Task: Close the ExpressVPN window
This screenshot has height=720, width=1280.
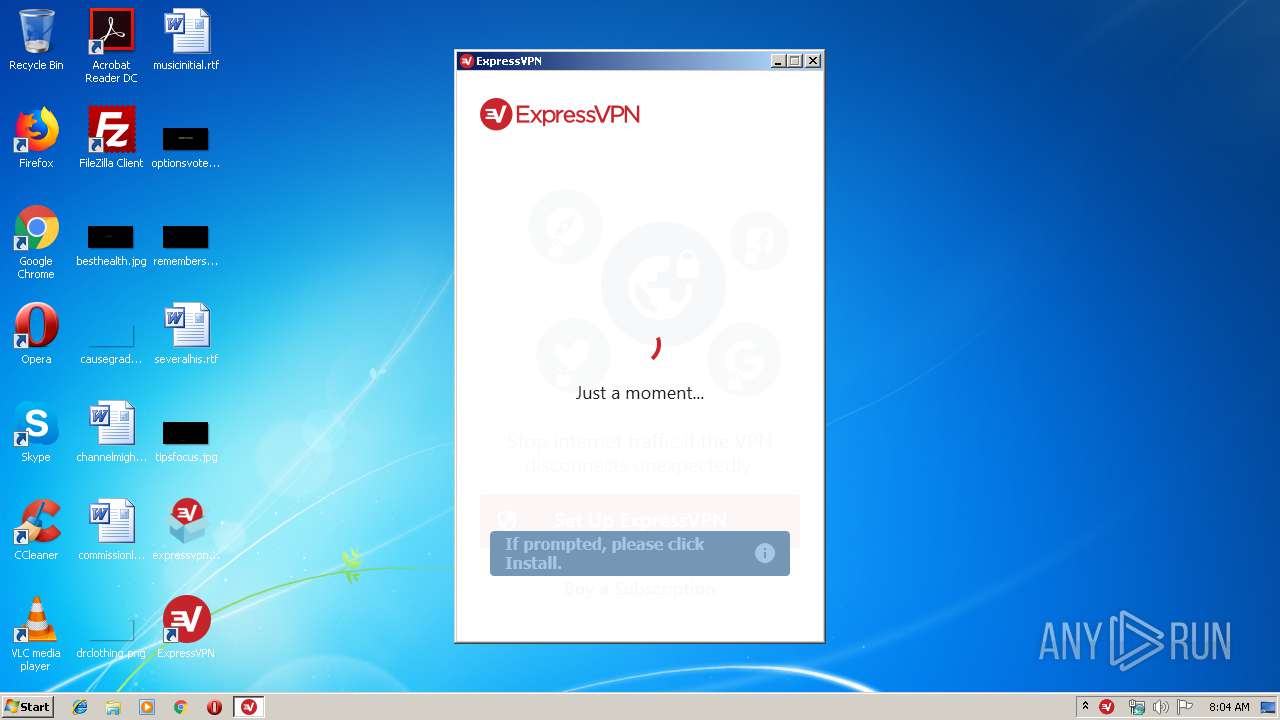Action: [813, 61]
